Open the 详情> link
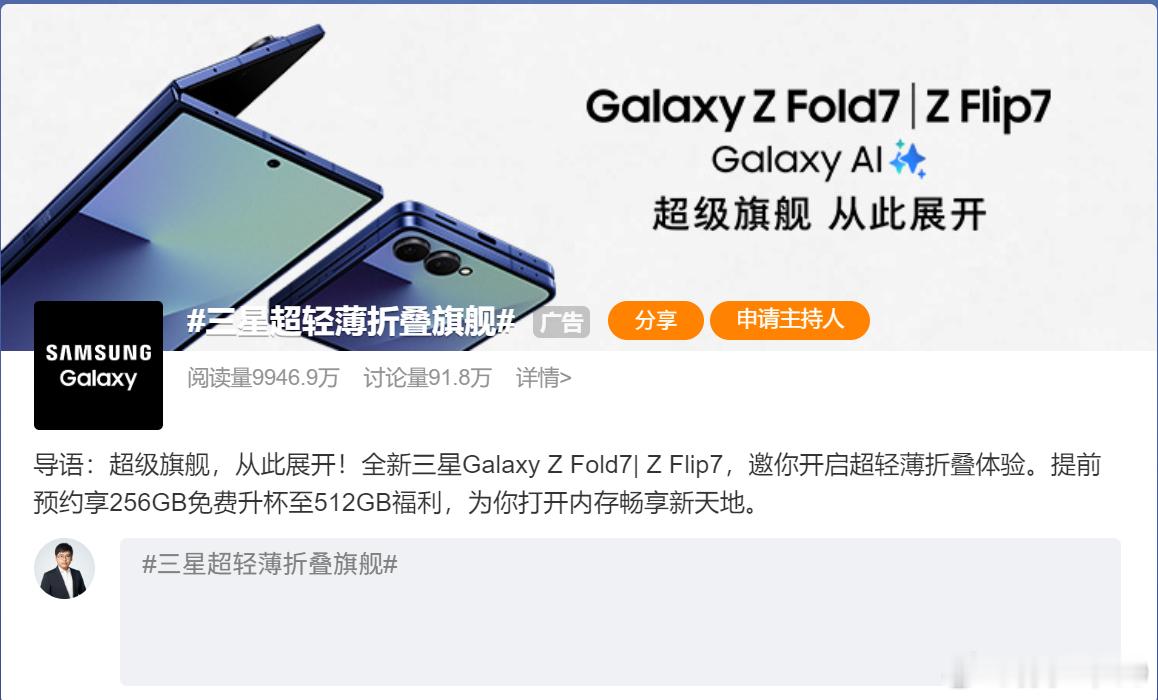The width and height of the screenshot is (1158, 700). point(544,378)
